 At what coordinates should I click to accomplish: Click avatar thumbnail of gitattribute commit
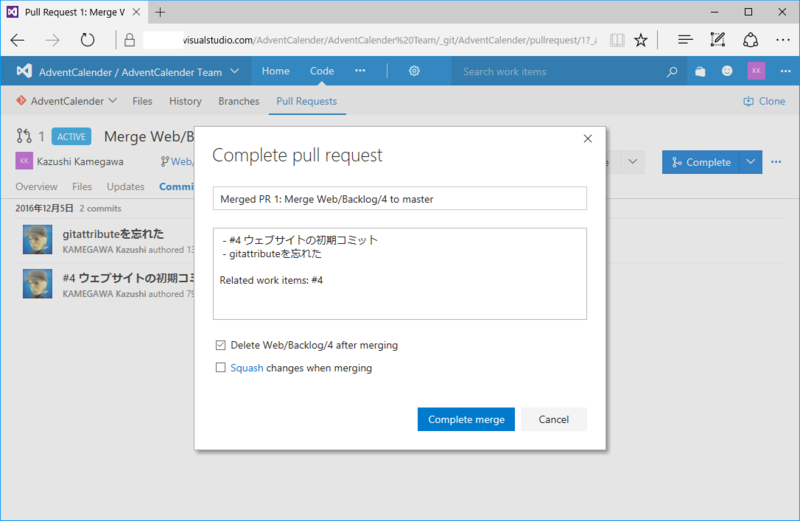tap(37, 239)
